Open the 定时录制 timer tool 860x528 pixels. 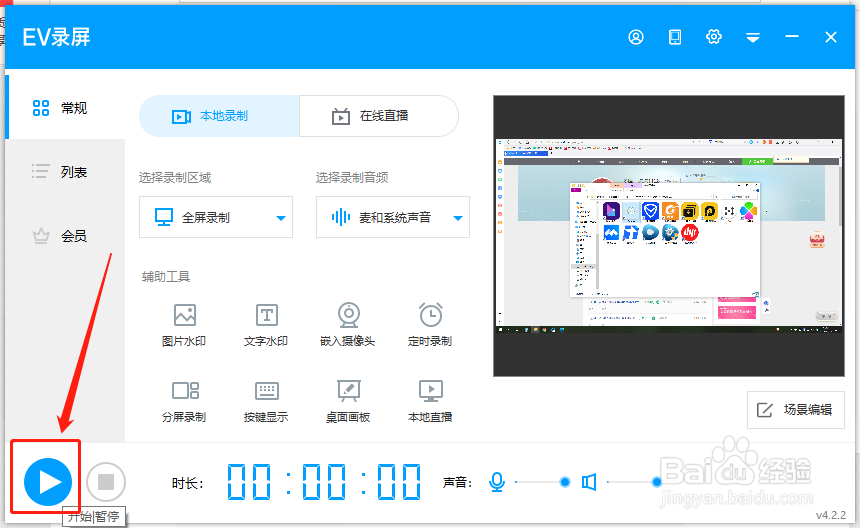pyautogui.click(x=430, y=325)
